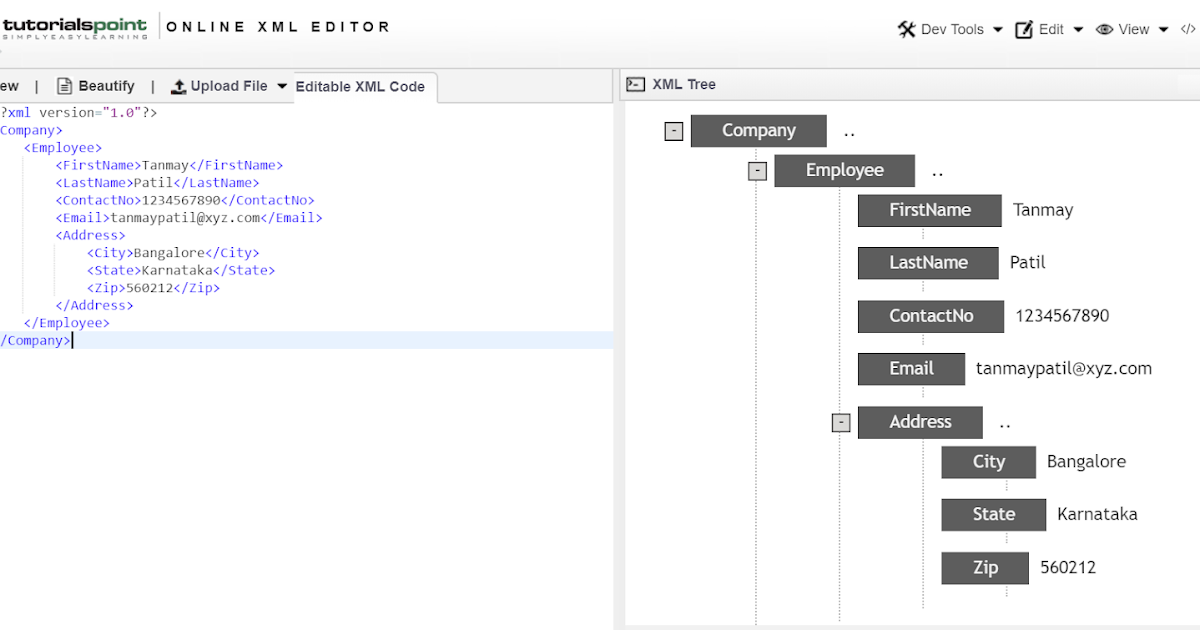The height and width of the screenshot is (630, 1200).
Task: Click inside the XML code editor
Action: pos(300,250)
